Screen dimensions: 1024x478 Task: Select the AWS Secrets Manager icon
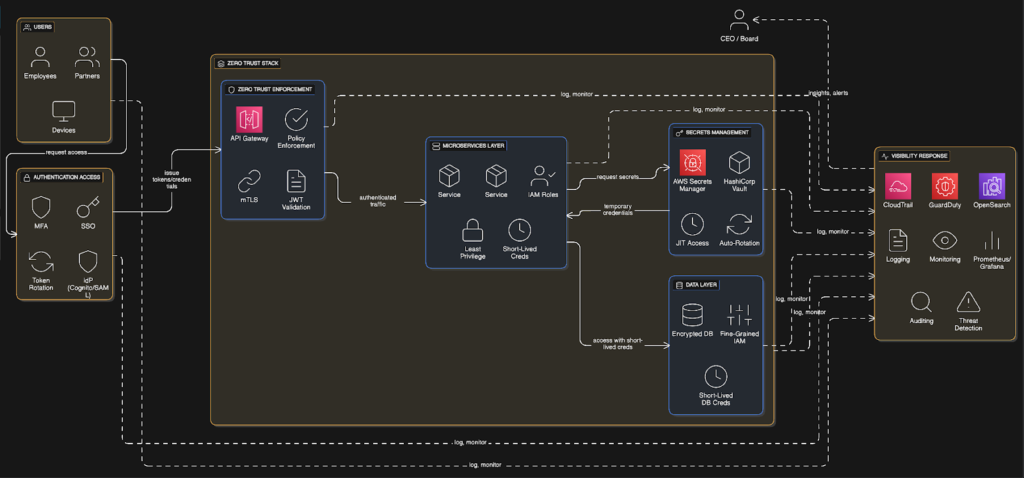pos(691,163)
